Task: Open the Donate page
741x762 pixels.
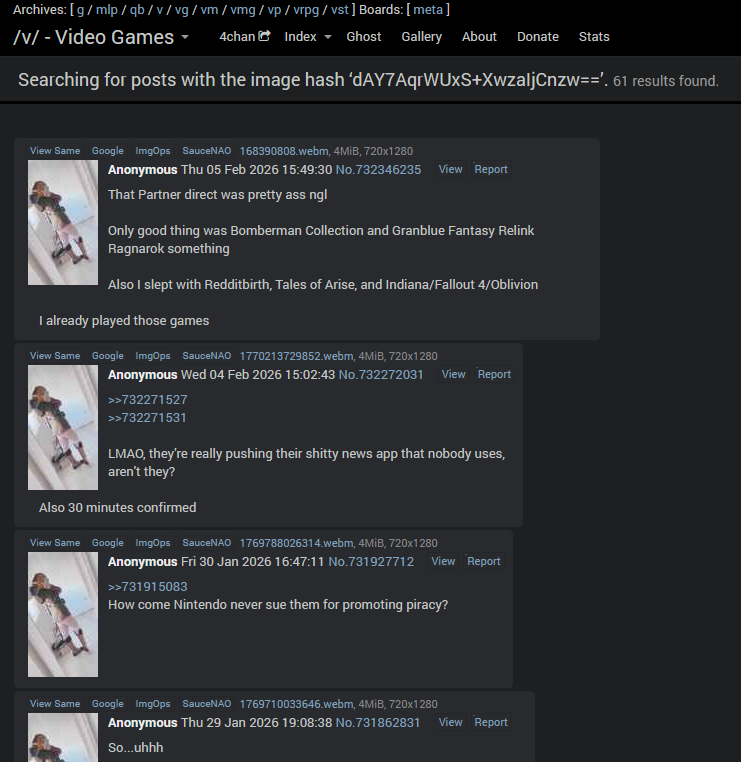Action: 538,36
